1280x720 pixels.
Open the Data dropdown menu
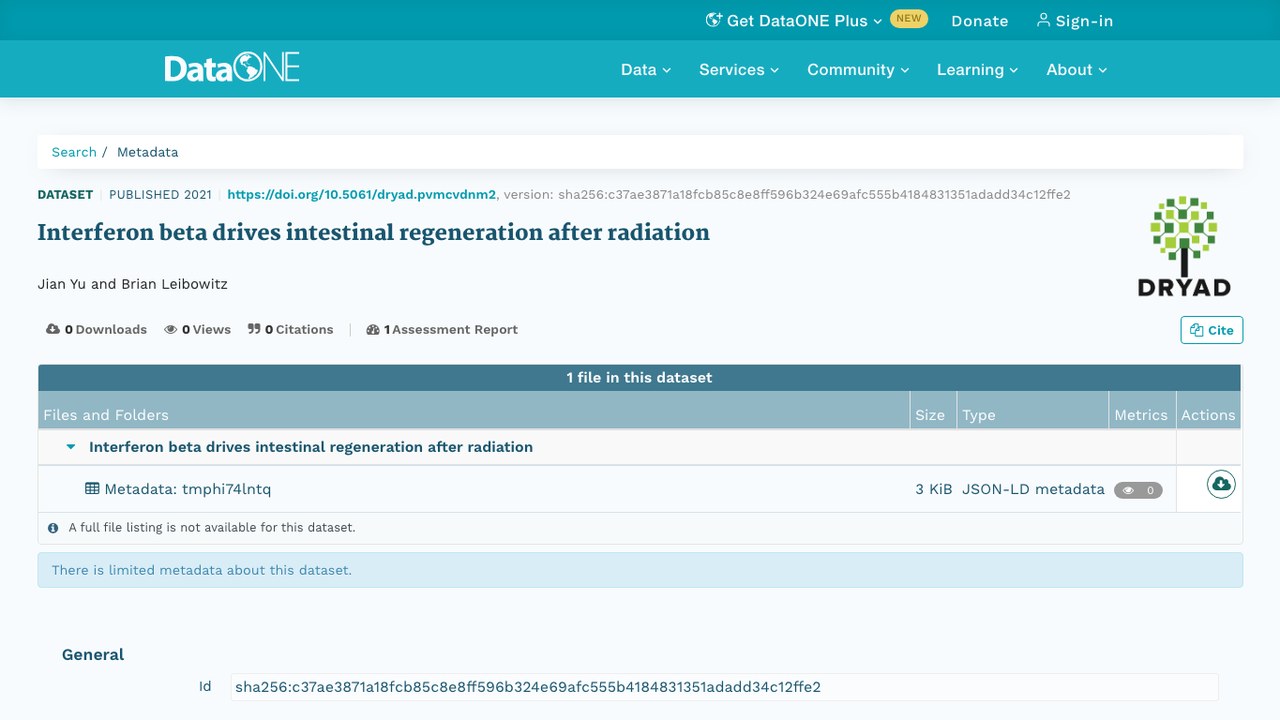pos(646,69)
